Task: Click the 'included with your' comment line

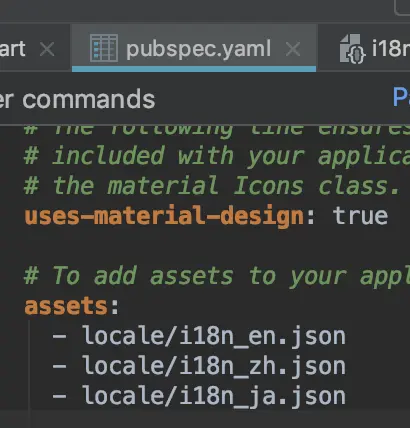Action: coord(217,156)
